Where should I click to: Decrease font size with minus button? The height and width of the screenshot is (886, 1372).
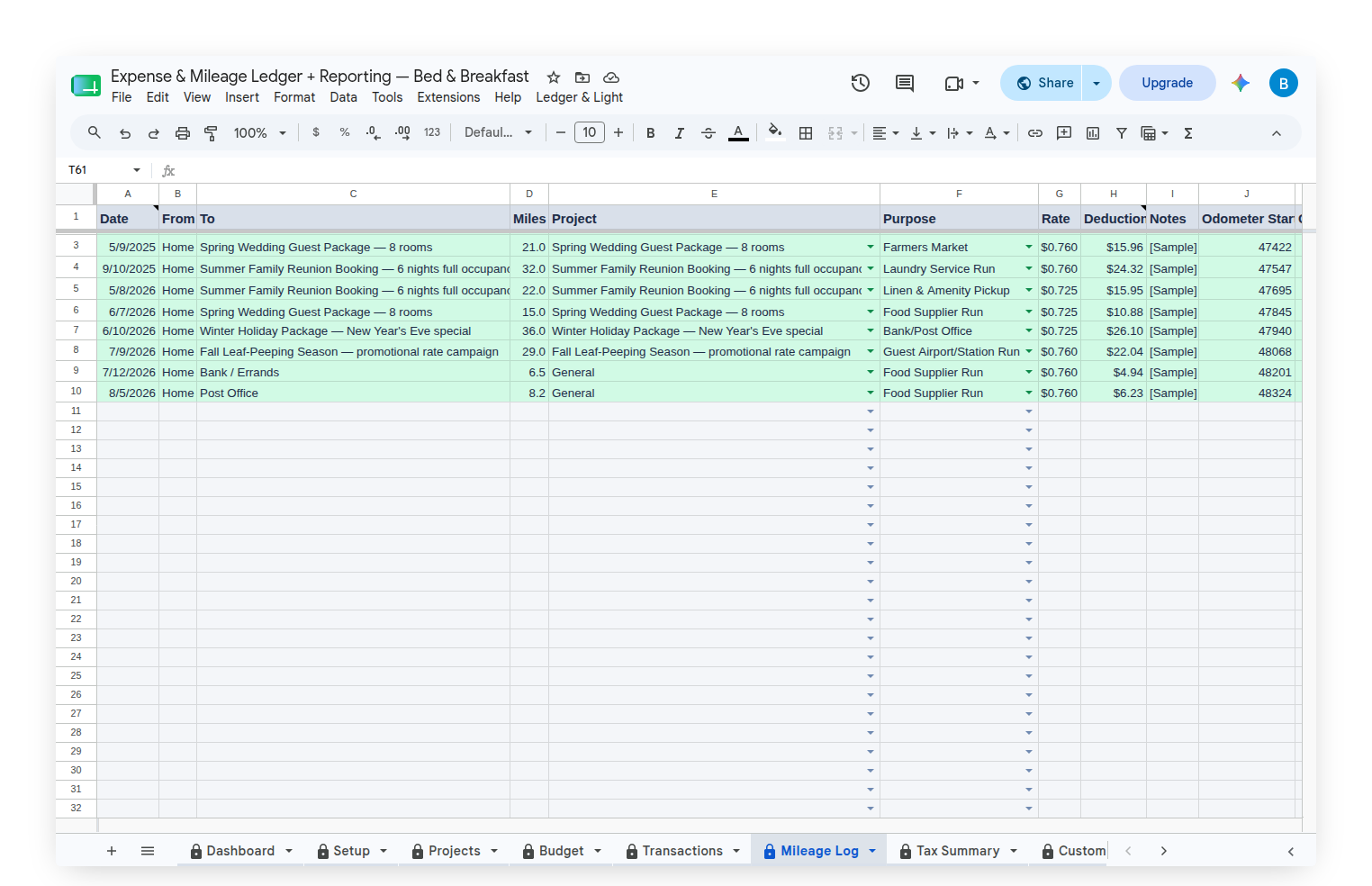[x=560, y=132]
